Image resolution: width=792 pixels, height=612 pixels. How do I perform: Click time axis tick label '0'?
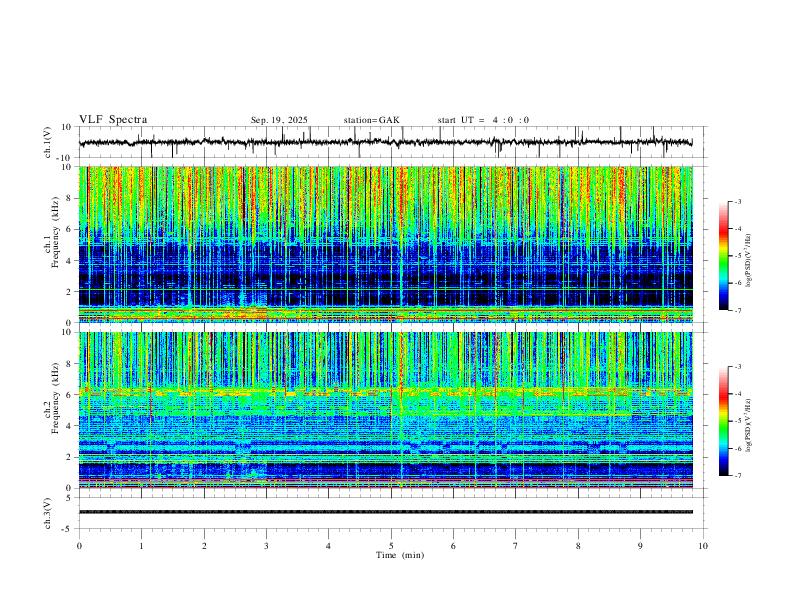click(x=79, y=546)
